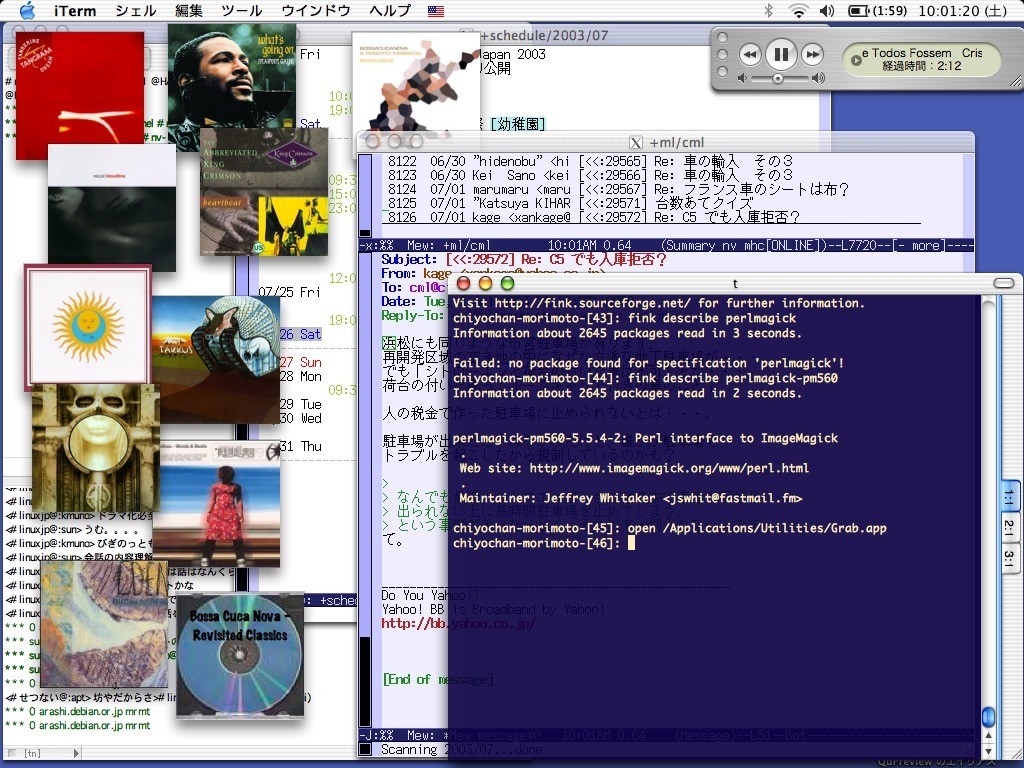The width and height of the screenshot is (1024, 768).
Task: Select message 8122 from hidenobu in Mew summary
Action: tap(590, 161)
